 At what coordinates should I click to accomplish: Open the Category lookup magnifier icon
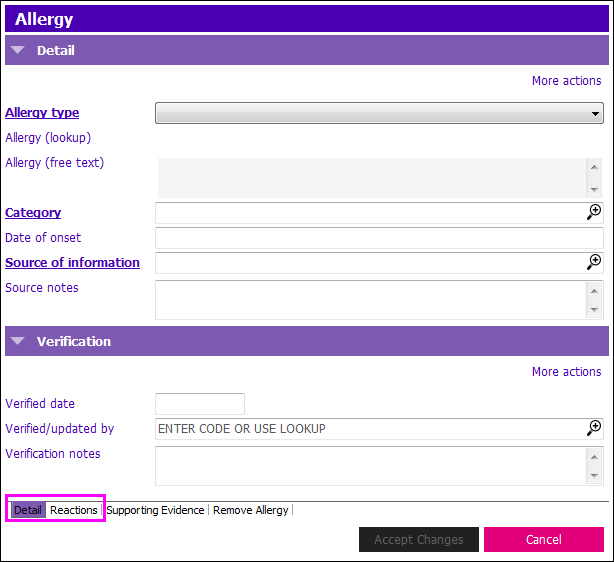pyautogui.click(x=594, y=212)
